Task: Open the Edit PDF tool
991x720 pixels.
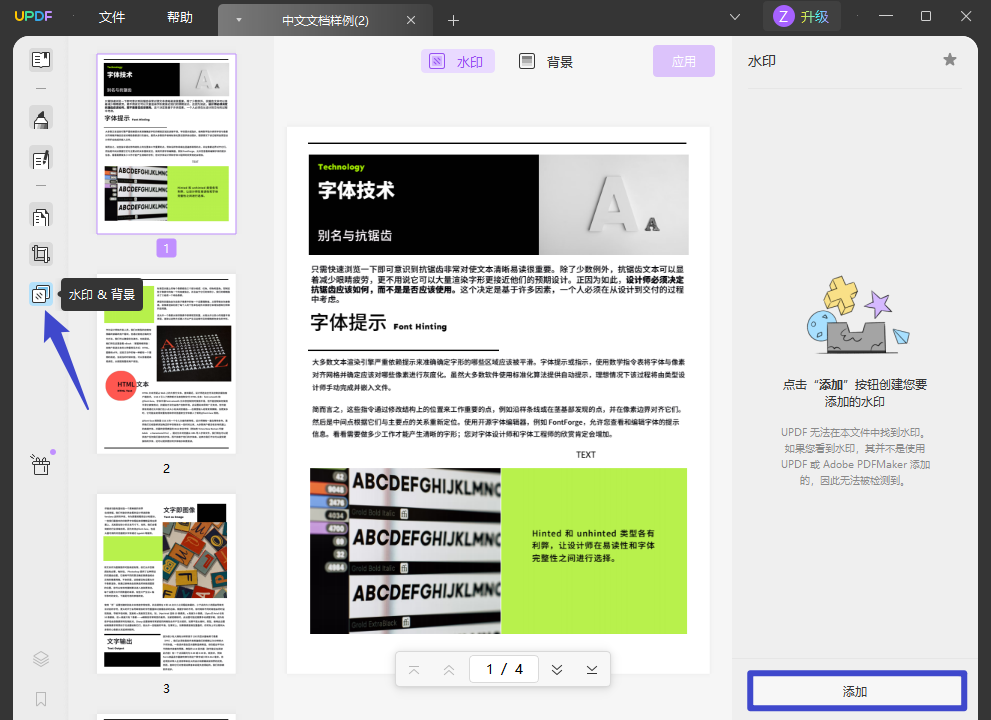Action: (41, 159)
